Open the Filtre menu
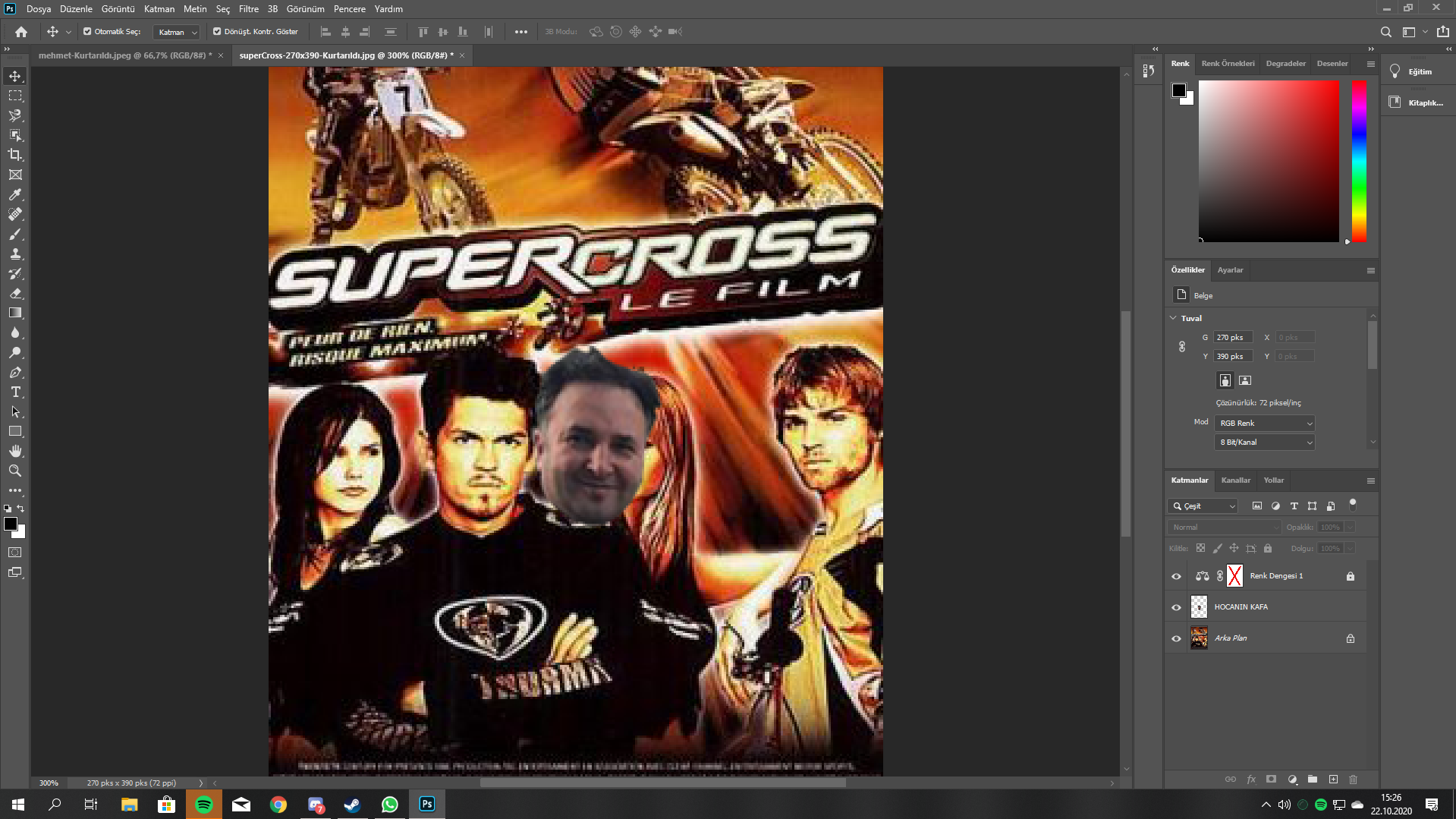 249,9
